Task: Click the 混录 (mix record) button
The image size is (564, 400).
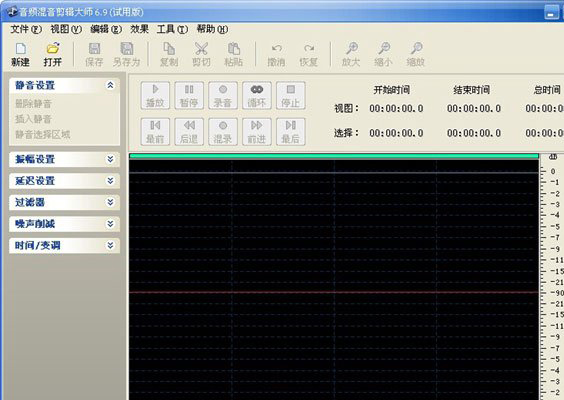Action: tap(223, 132)
